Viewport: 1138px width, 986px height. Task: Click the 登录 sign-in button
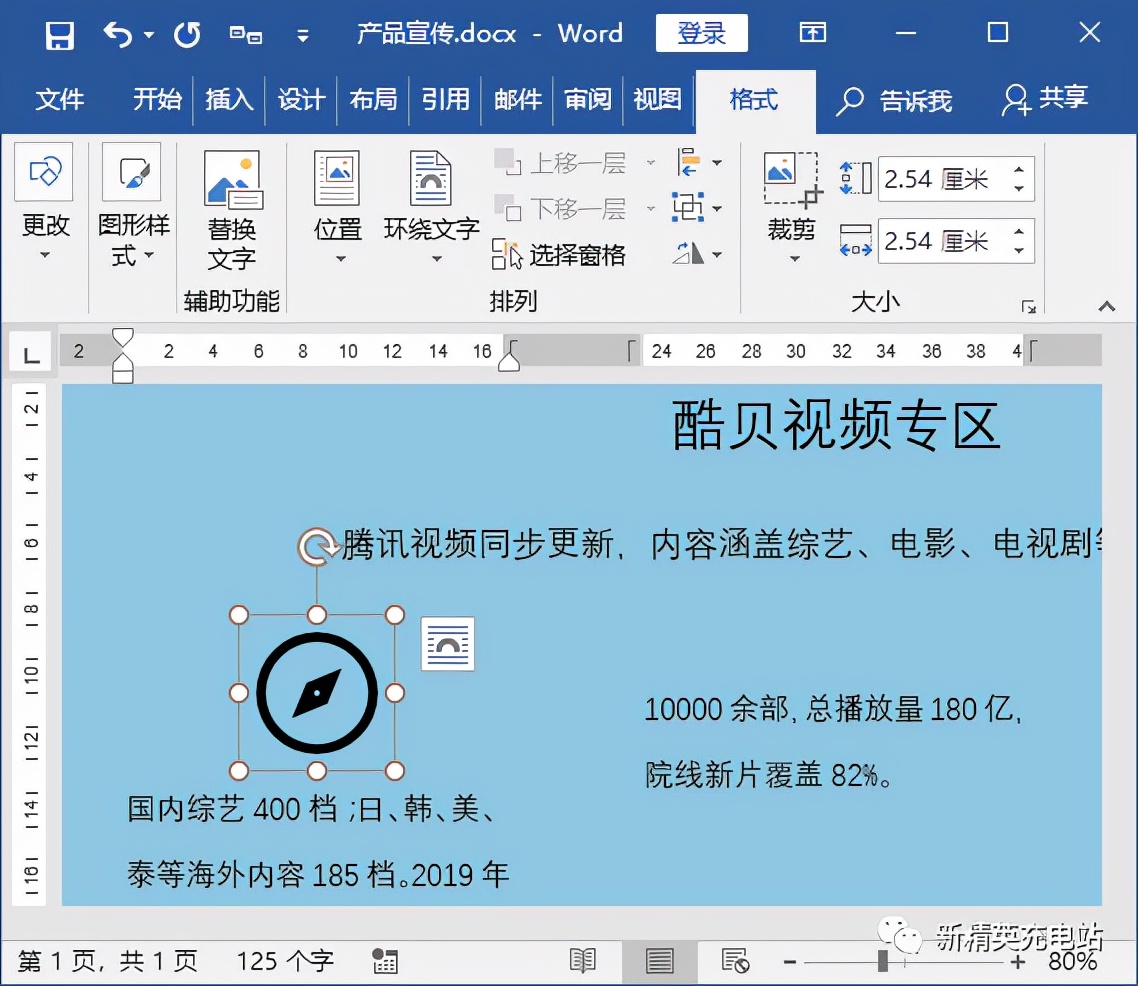click(701, 33)
